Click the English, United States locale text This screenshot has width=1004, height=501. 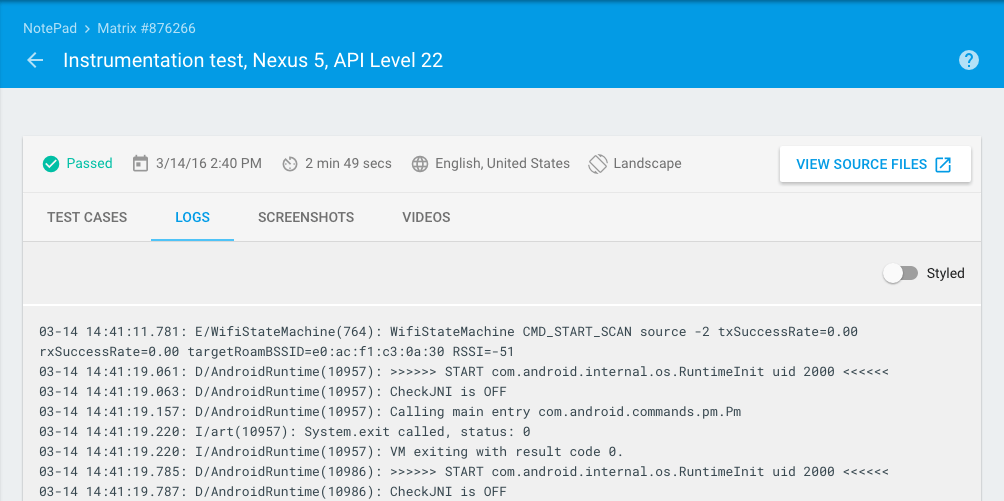[x=502, y=164]
